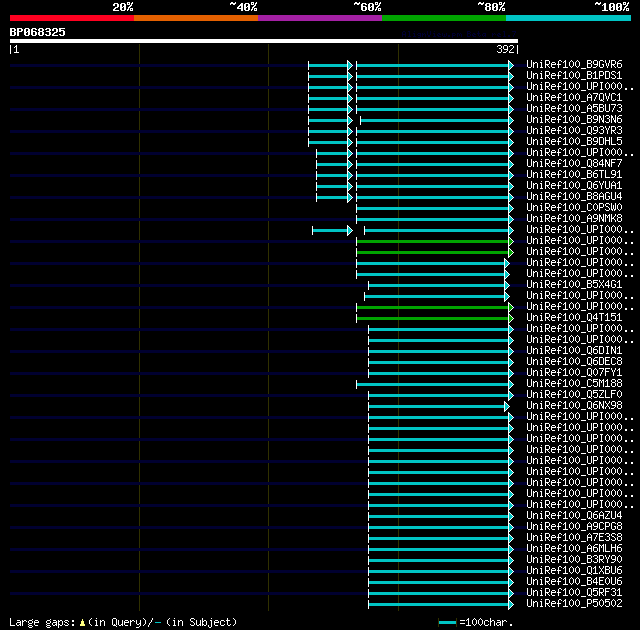Select the UniRef100_Q6NX98 label
Image resolution: width=640 pixels, height=630 pixels.
click(574, 406)
